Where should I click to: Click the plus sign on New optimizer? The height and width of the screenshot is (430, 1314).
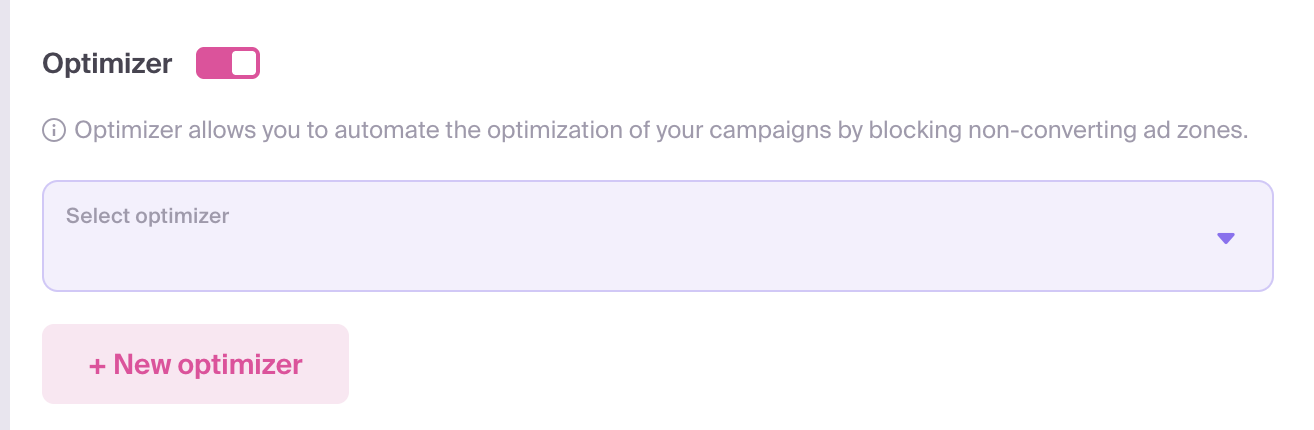coord(97,365)
